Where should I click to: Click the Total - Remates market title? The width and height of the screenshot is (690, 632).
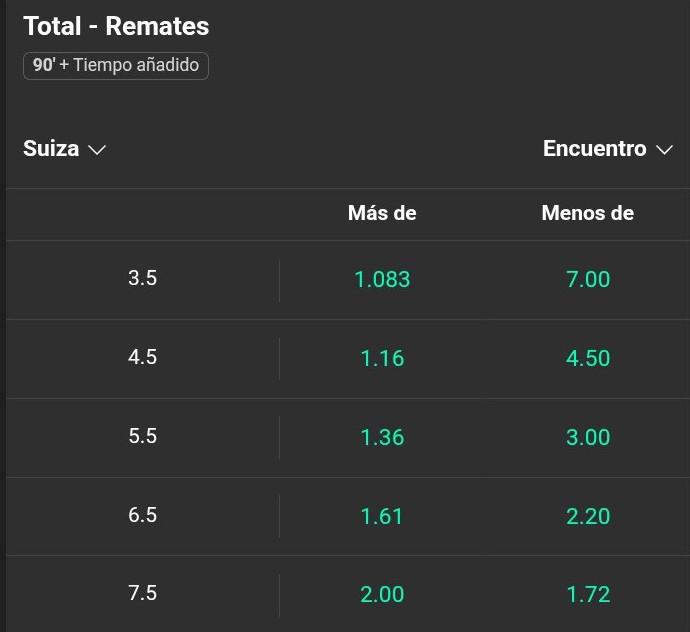[x=116, y=26]
